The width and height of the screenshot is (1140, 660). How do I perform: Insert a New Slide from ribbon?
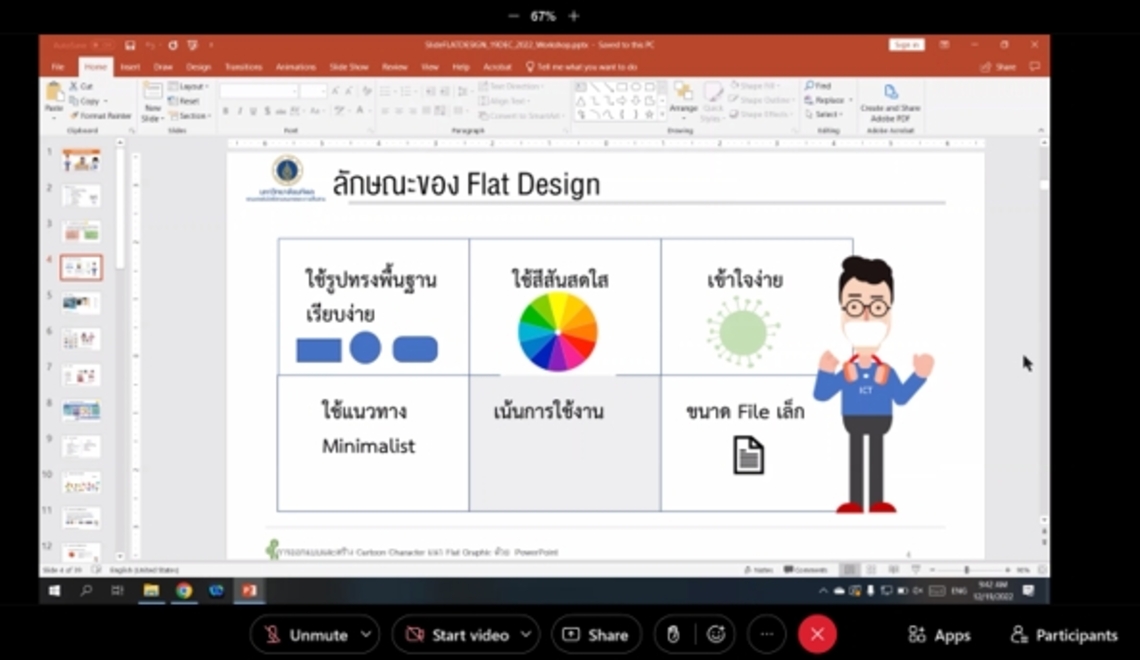pos(152,102)
